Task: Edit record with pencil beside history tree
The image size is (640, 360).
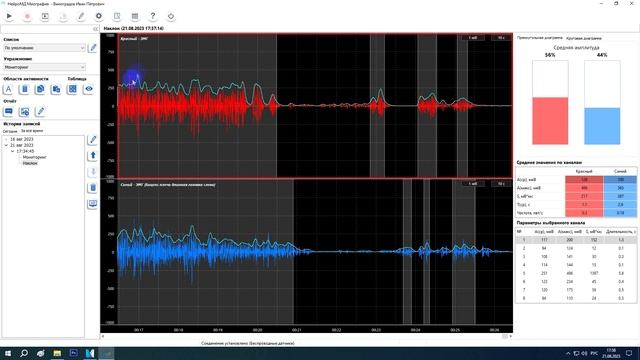Action: tap(93, 140)
